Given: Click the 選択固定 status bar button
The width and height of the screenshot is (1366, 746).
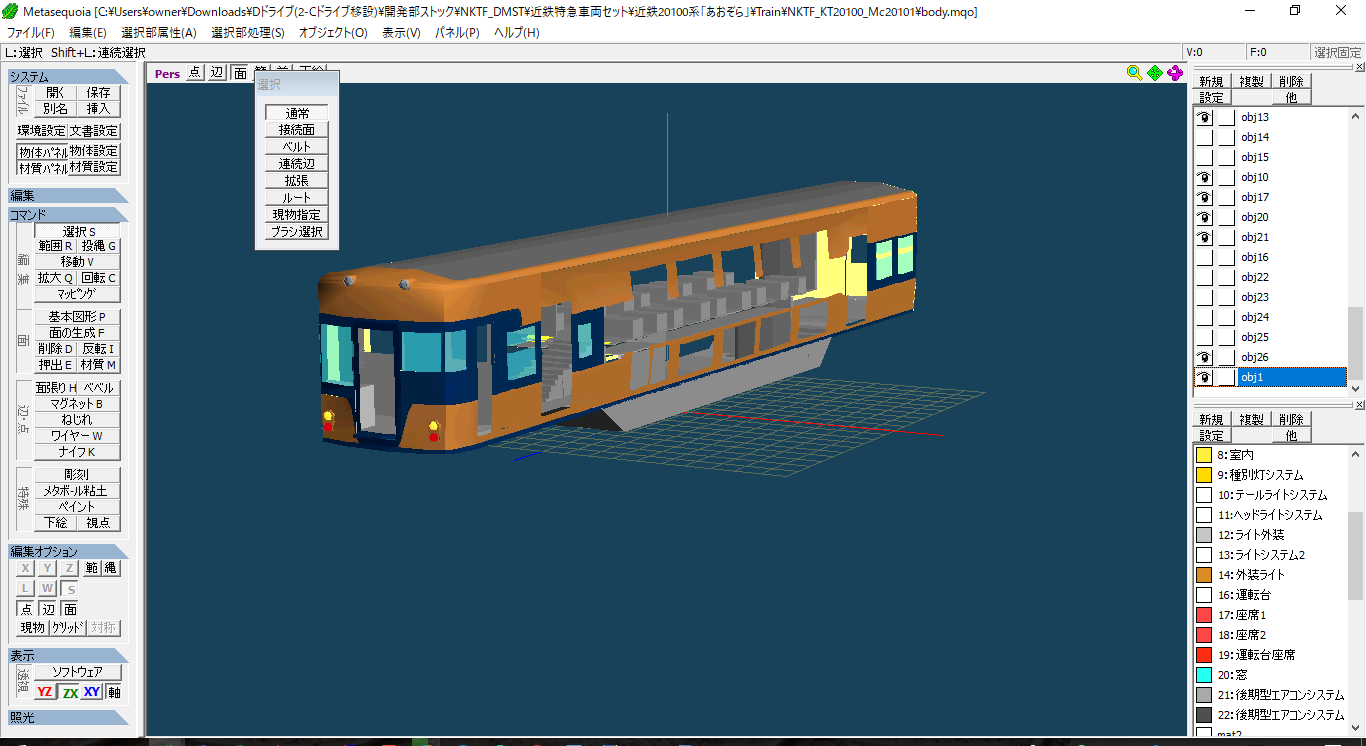Looking at the screenshot, I should click(1338, 52).
